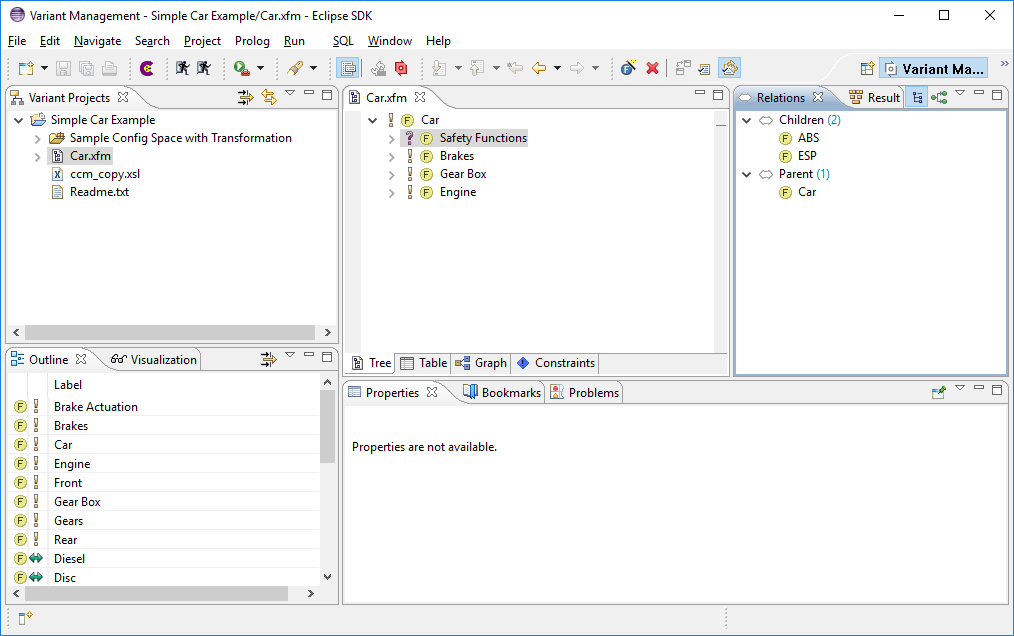1014x636 pixels.
Task: Toggle the highlighted icon at main toolbar end
Action: (x=729, y=68)
